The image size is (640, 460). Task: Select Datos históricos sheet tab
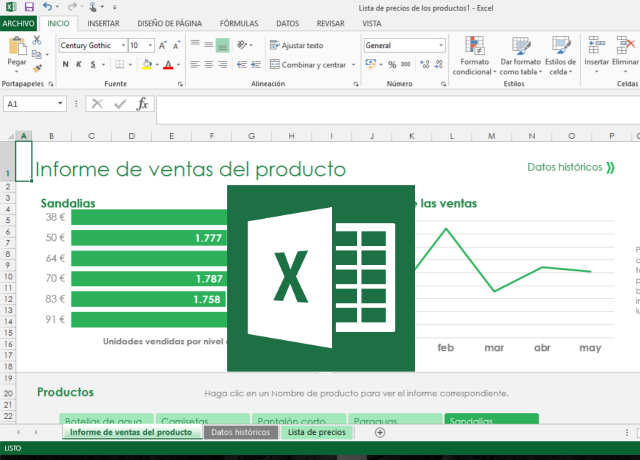pyautogui.click(x=240, y=432)
